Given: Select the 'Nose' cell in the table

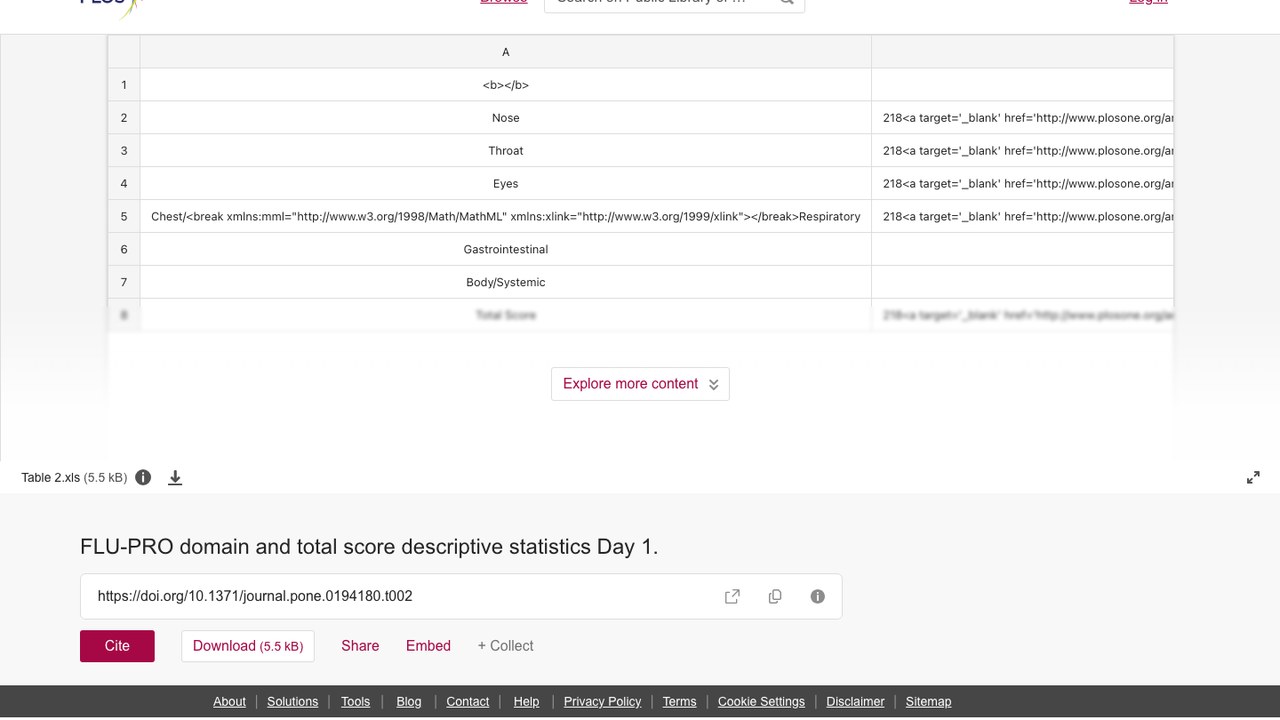Looking at the screenshot, I should (x=506, y=118).
